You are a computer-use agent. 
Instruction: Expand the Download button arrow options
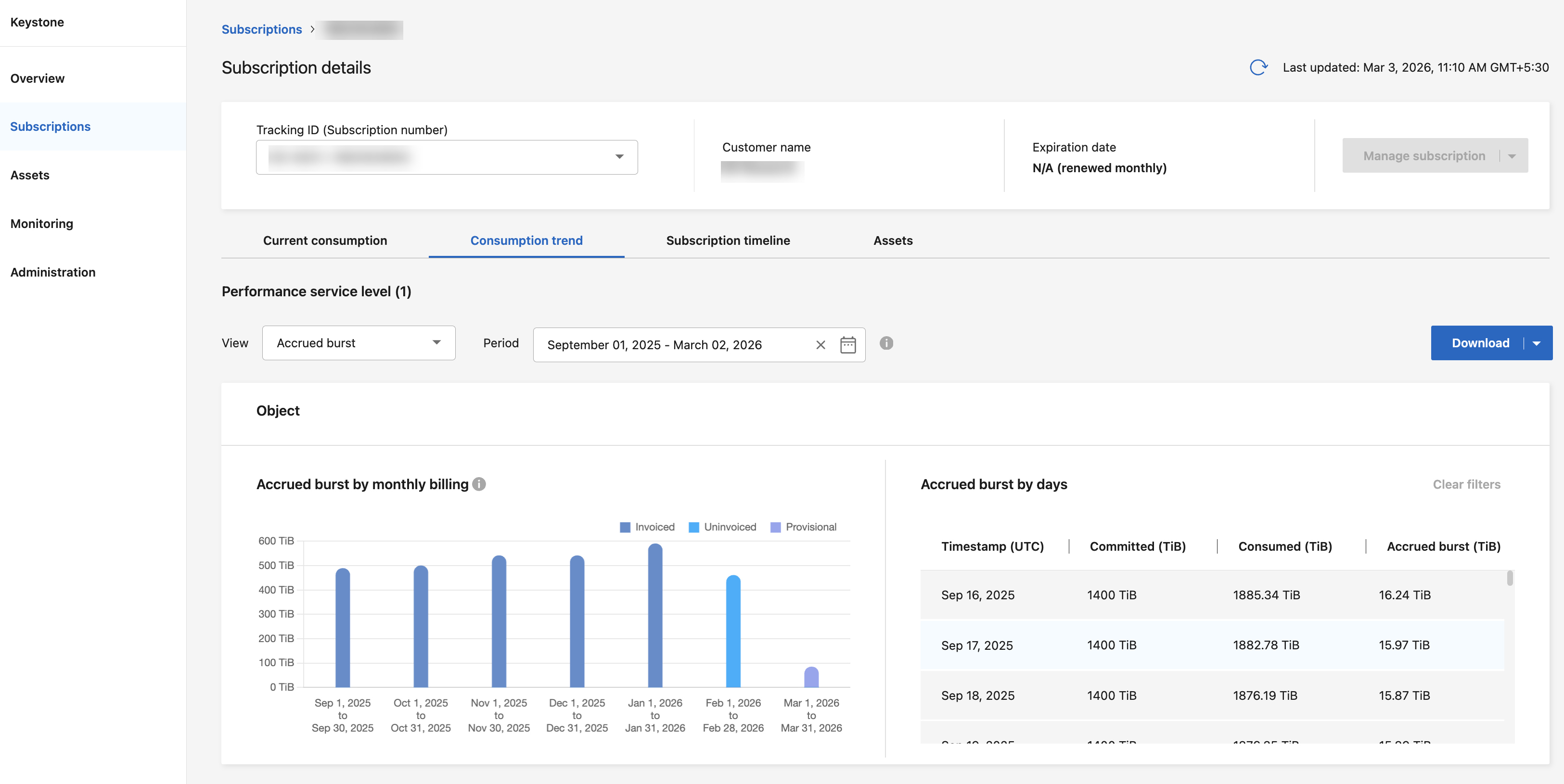point(1536,343)
